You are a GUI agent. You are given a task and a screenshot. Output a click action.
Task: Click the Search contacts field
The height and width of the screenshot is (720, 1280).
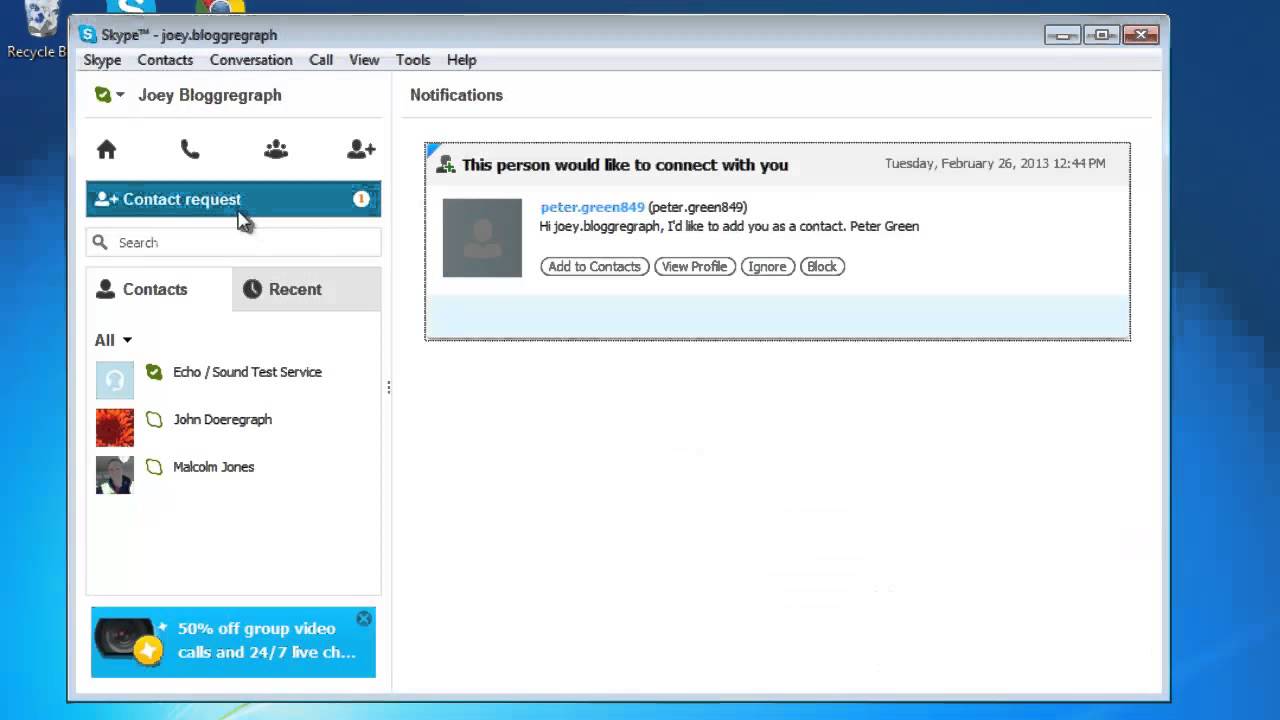233,242
